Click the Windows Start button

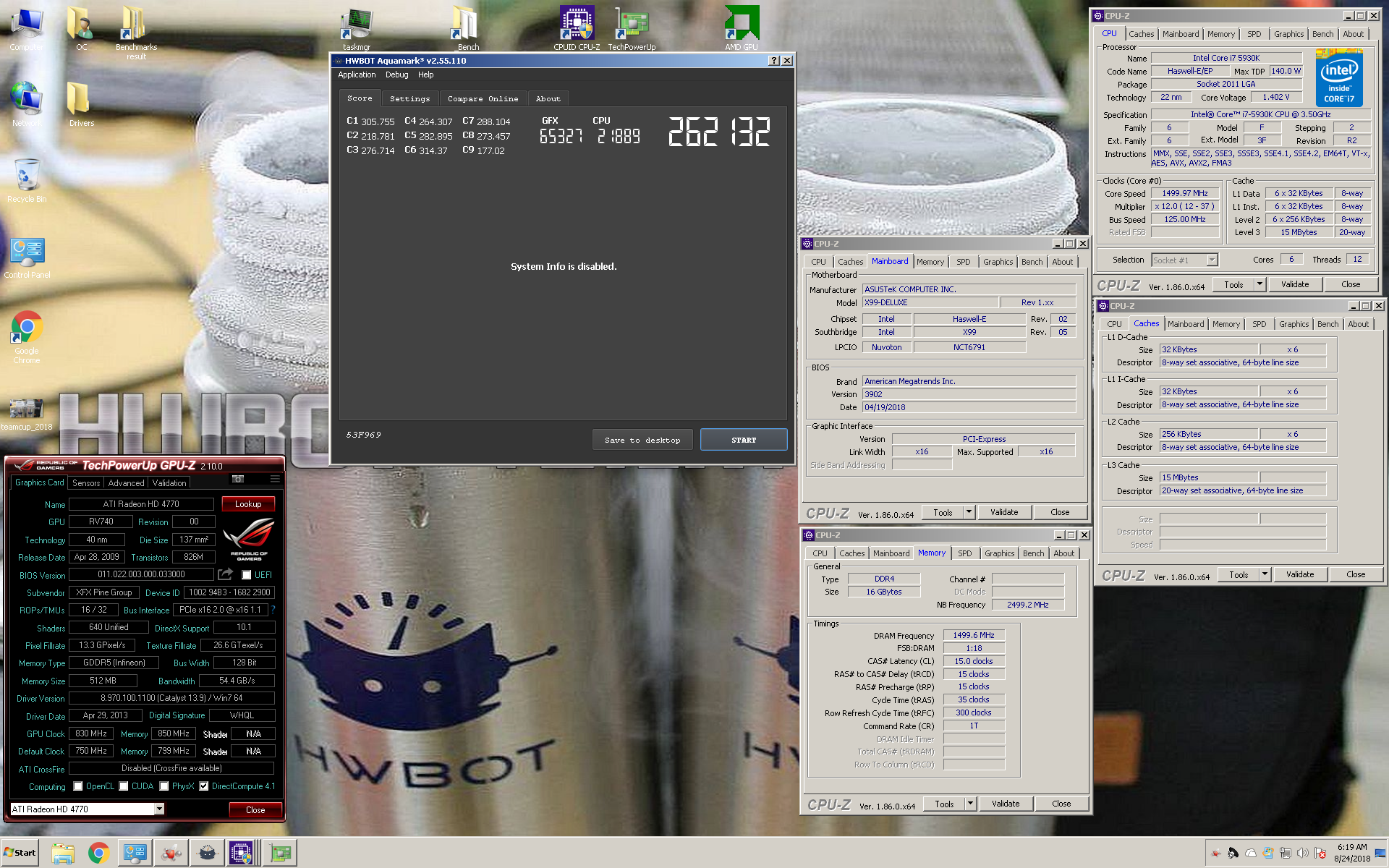(20, 853)
